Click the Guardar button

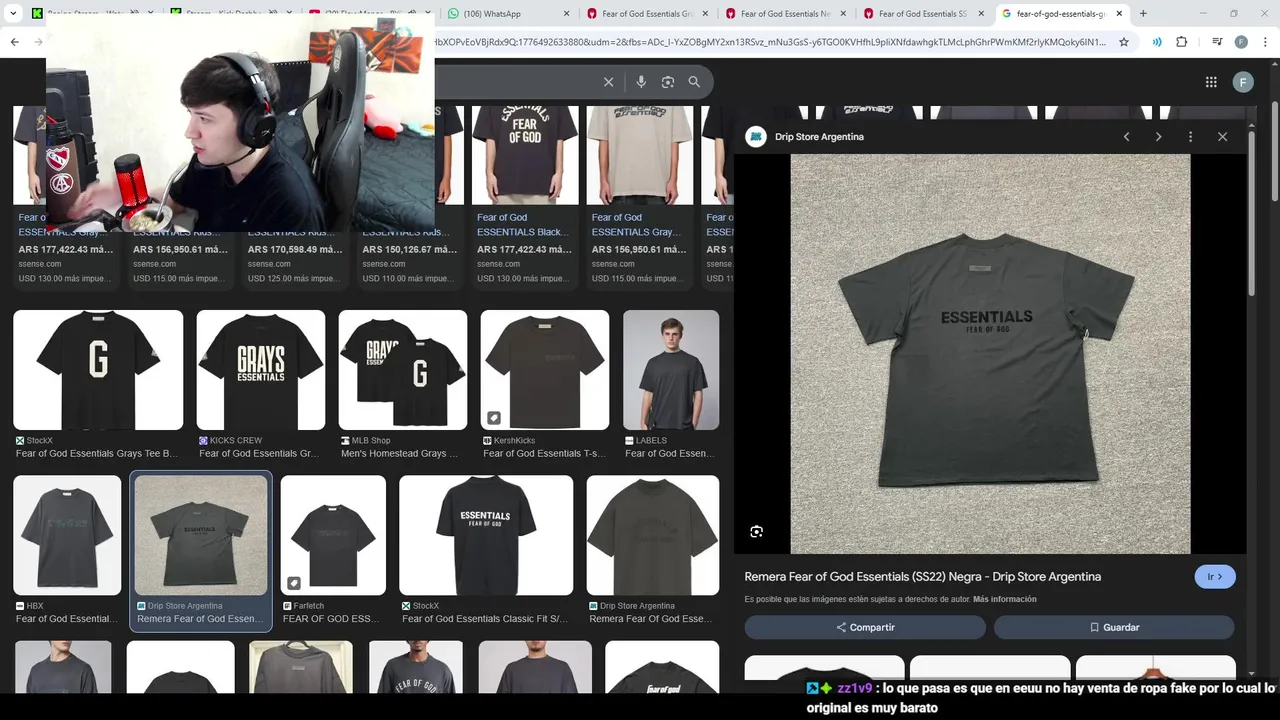(x=1114, y=627)
